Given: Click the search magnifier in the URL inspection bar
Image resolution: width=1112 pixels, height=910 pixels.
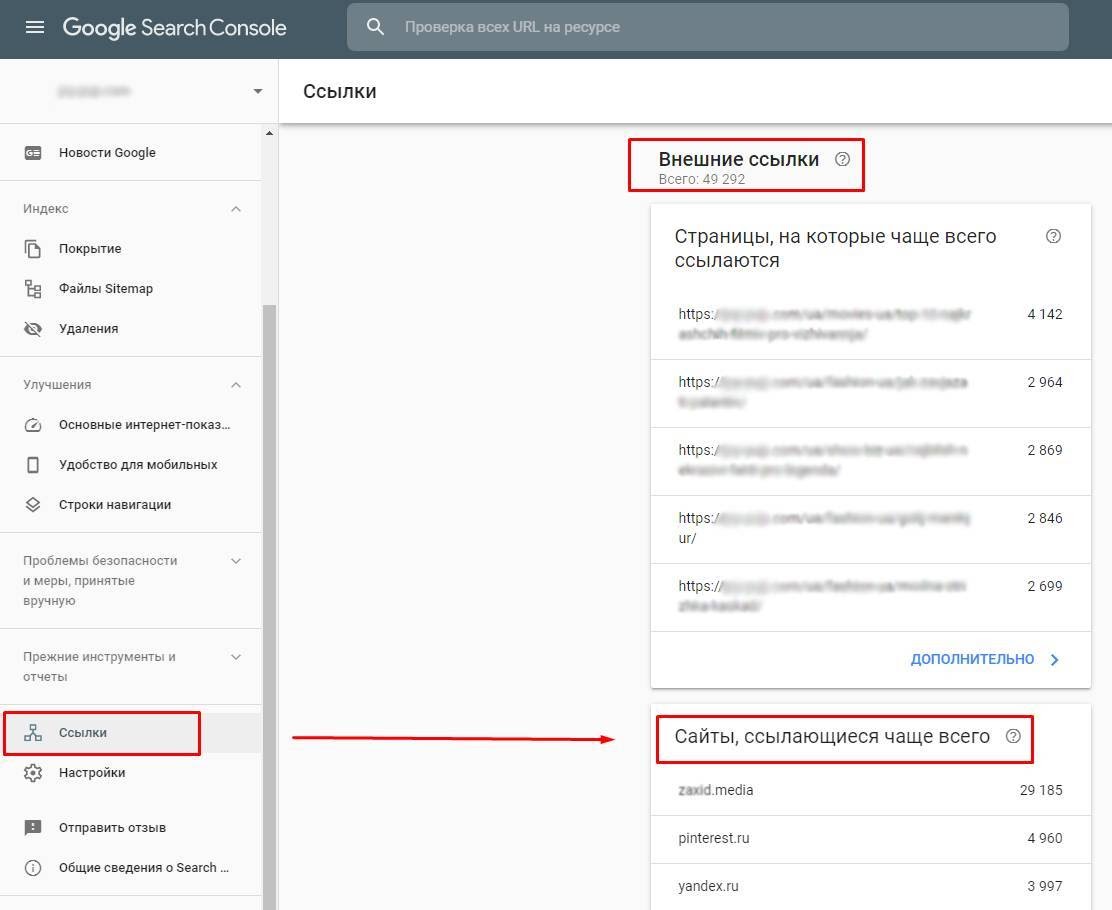Looking at the screenshot, I should point(375,27).
